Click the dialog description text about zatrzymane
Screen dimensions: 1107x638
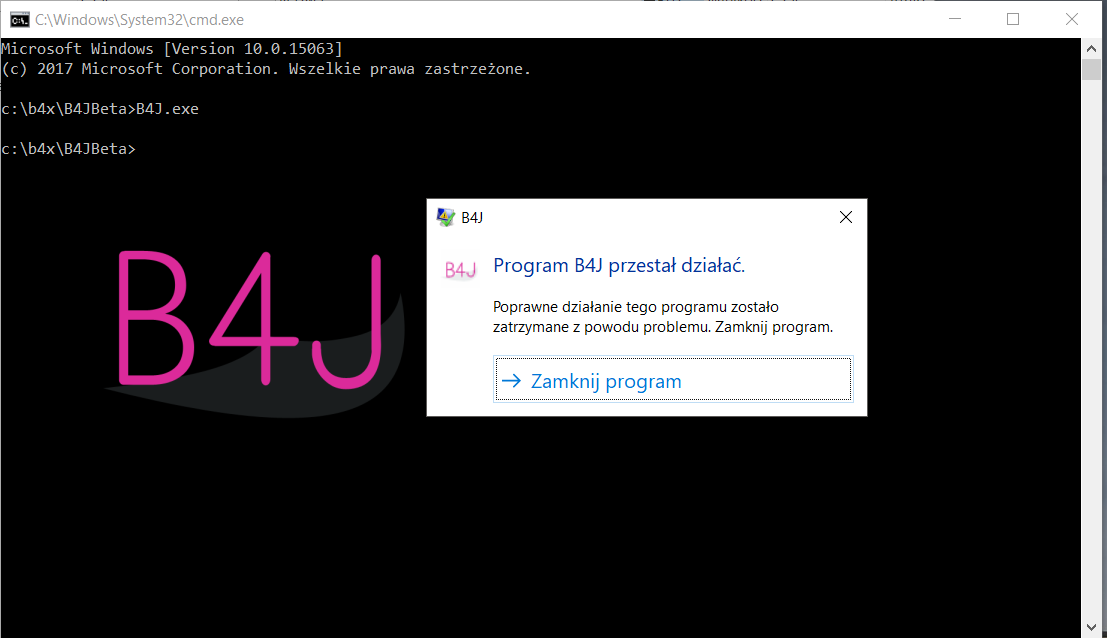[x=663, y=317]
